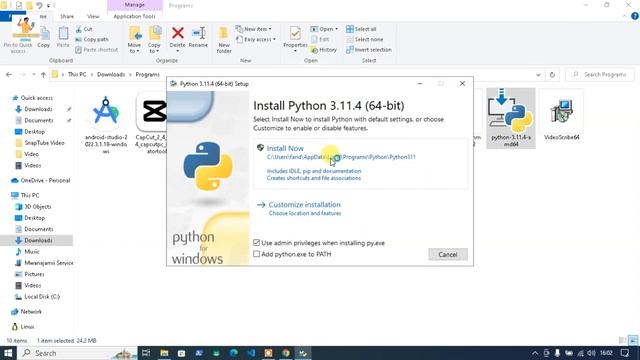640x360 pixels.
Task: Switch to details view button
Action: coord(622,340)
